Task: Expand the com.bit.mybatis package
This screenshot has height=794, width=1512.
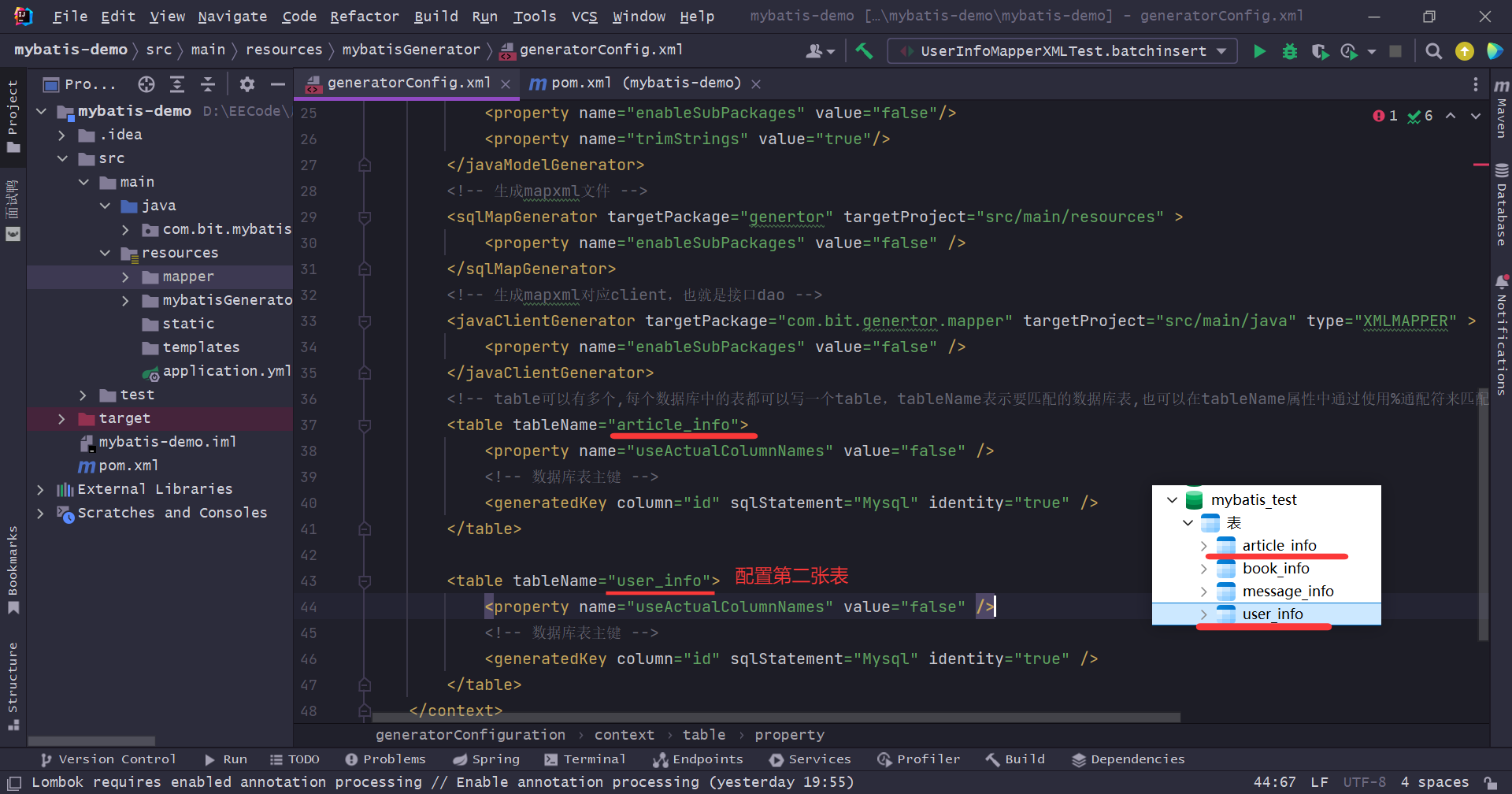Action: 126,230
